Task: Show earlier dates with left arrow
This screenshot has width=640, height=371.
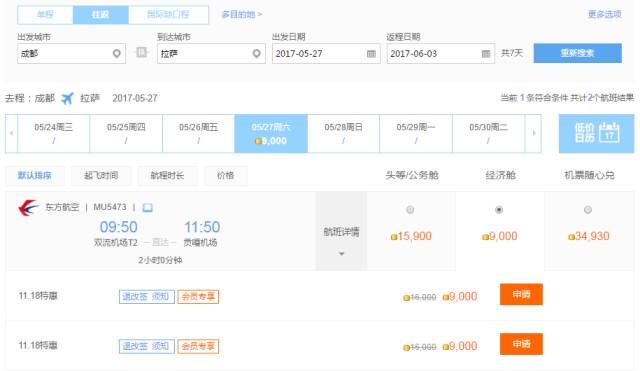Action: (11, 133)
